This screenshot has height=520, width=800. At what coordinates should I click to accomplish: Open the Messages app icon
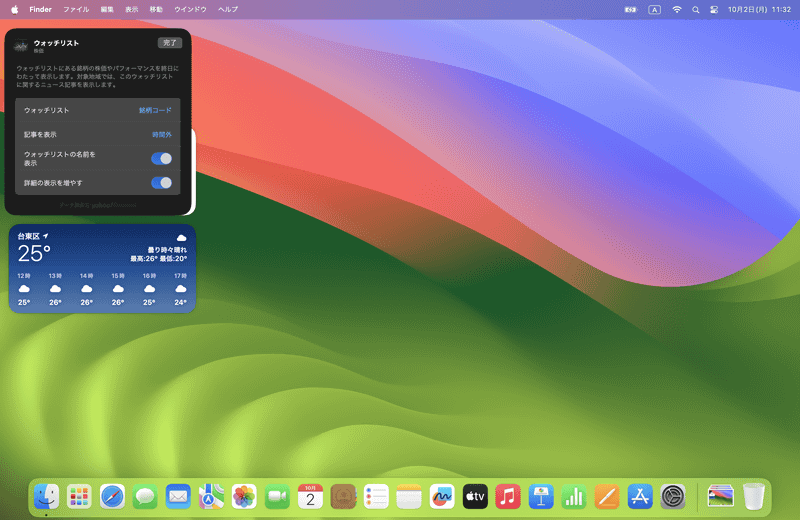coord(145,496)
